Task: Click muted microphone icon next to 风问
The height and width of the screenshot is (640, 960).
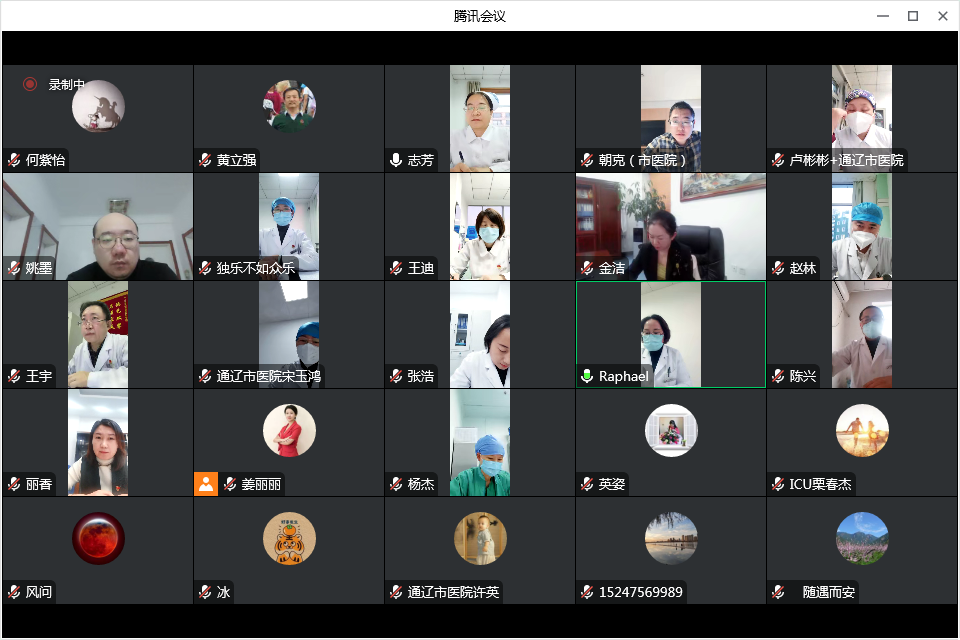Action: (14, 592)
